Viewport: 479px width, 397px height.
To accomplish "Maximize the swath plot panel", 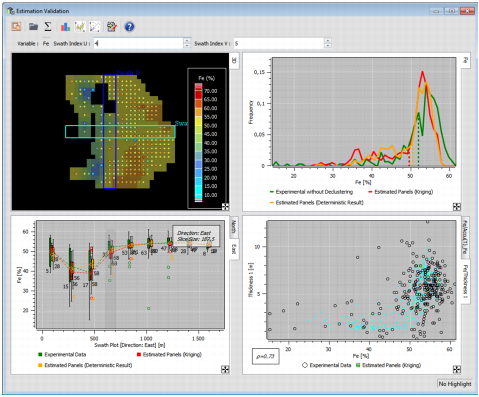I will tap(225, 369).
